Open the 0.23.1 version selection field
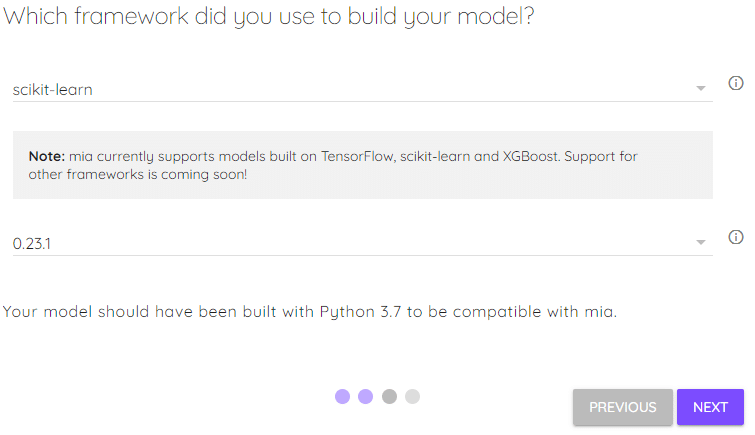755x435 pixels. [x=363, y=243]
